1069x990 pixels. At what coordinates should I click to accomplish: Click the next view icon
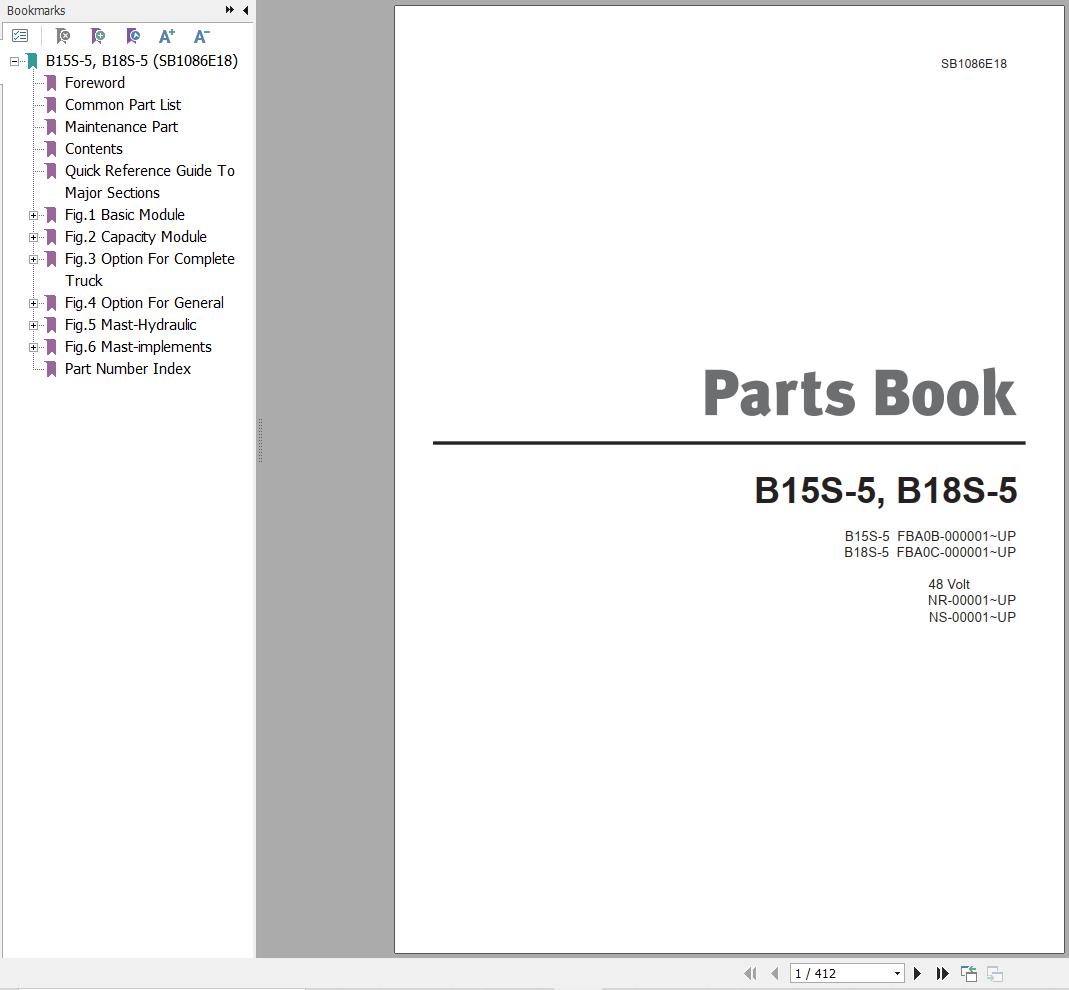(995, 973)
